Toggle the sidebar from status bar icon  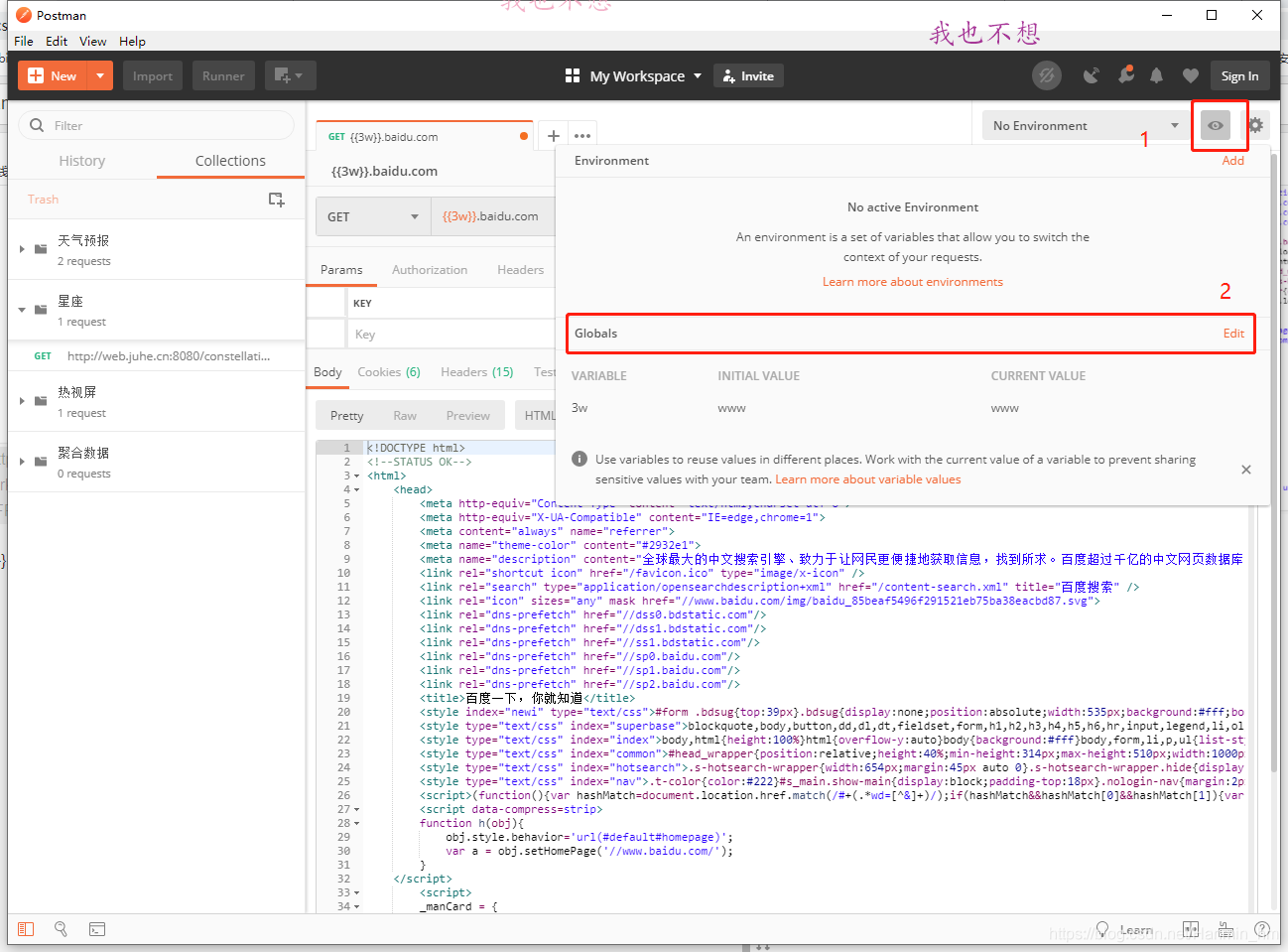(x=26, y=929)
